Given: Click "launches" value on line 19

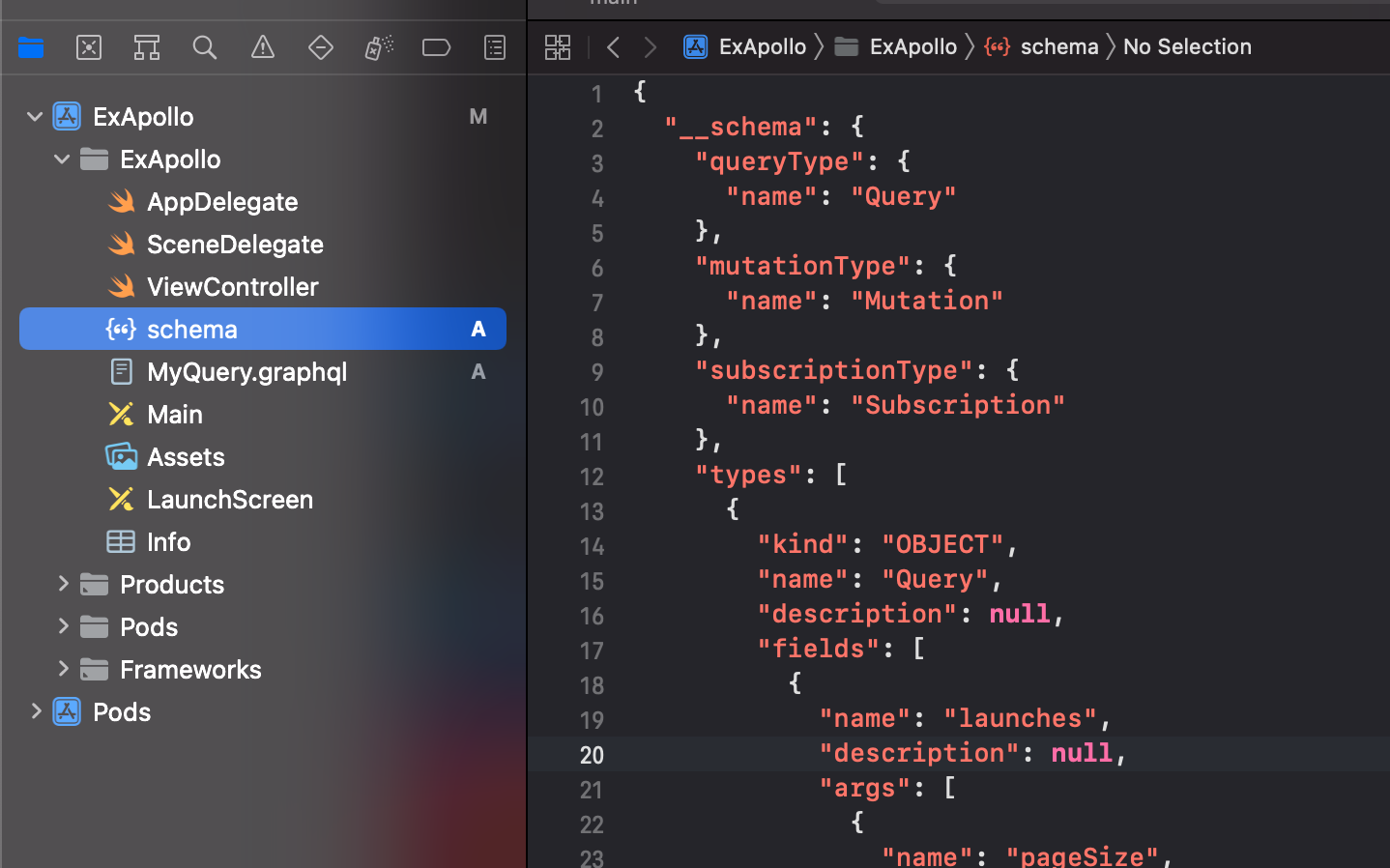Looking at the screenshot, I should tap(1020, 718).
